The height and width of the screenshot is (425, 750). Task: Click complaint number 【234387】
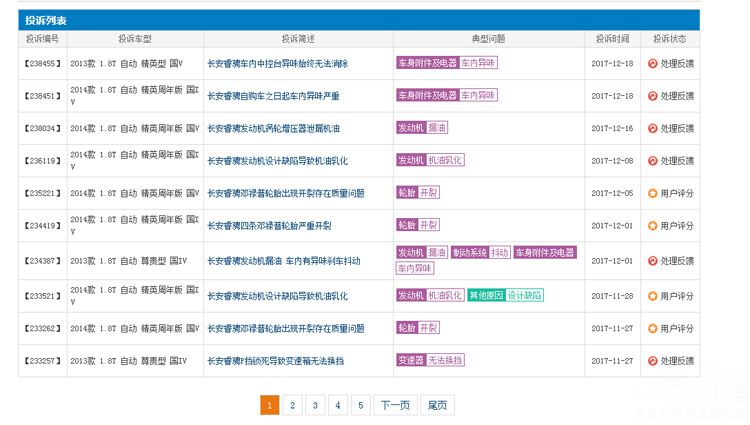click(x=43, y=261)
